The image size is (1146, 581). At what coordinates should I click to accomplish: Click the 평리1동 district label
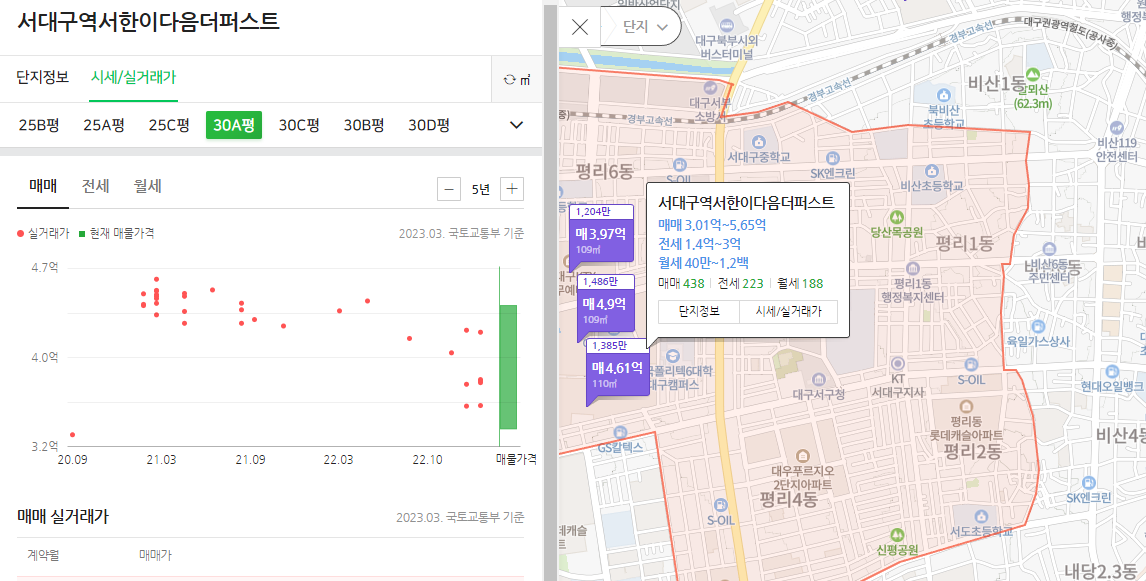(965, 244)
